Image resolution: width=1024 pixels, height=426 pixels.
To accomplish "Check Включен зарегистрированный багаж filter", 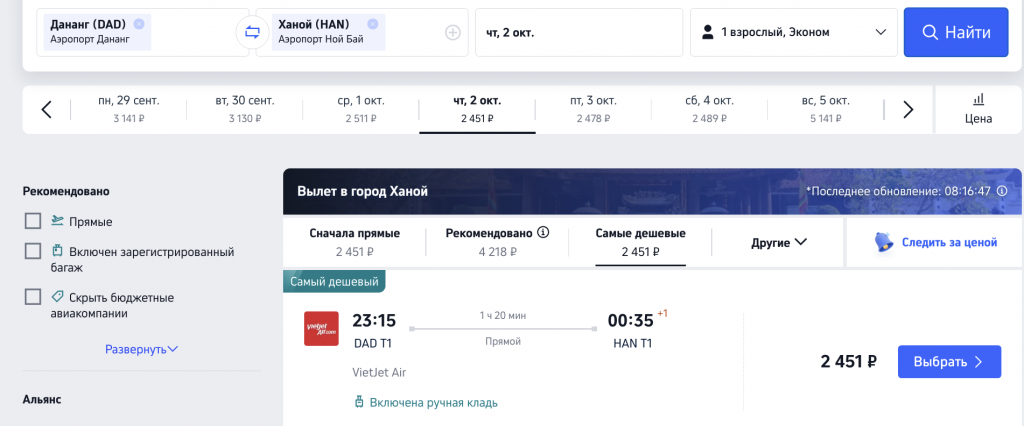I will [33, 252].
